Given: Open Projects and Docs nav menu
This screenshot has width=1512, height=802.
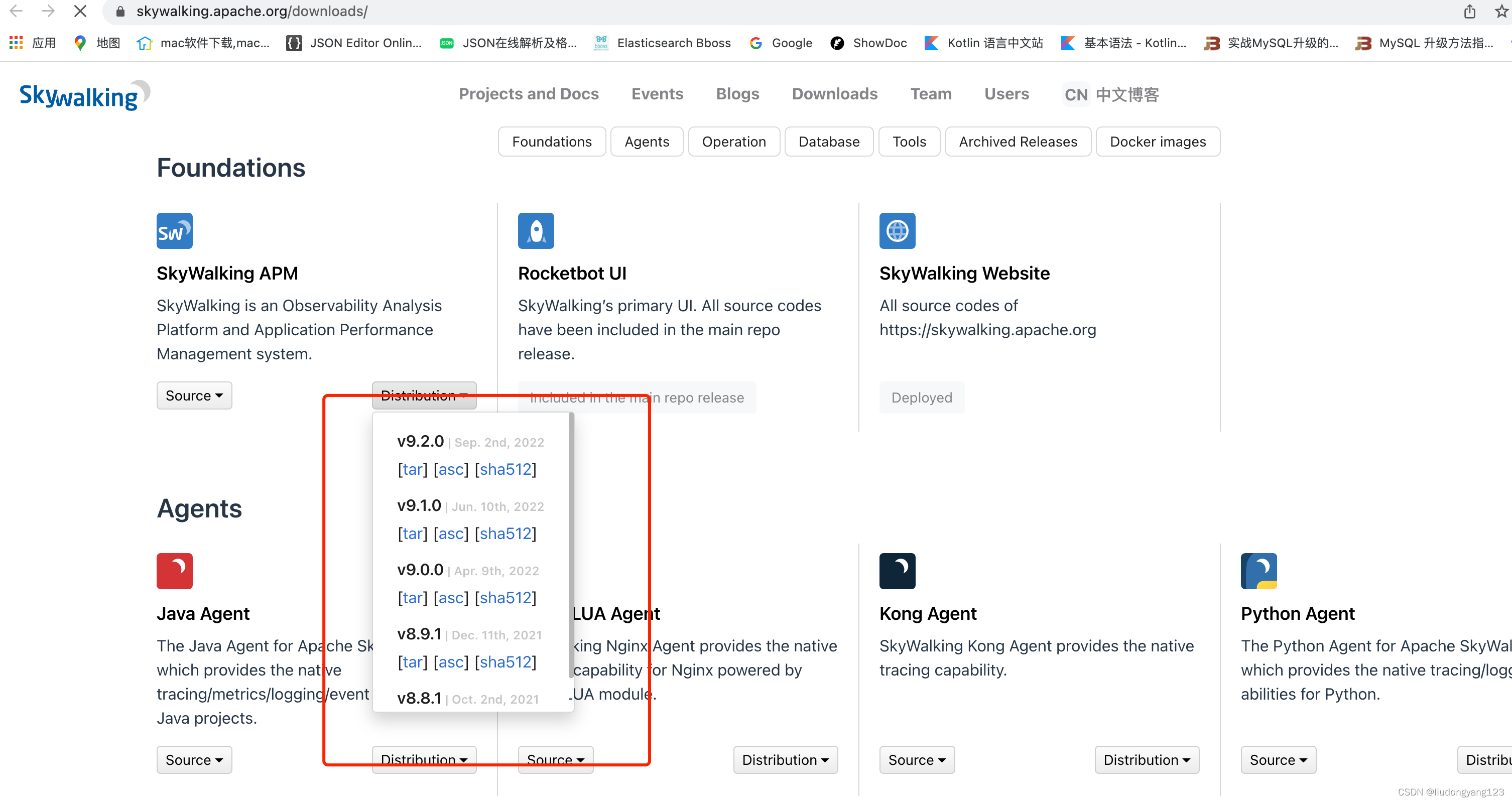Looking at the screenshot, I should click(528, 94).
